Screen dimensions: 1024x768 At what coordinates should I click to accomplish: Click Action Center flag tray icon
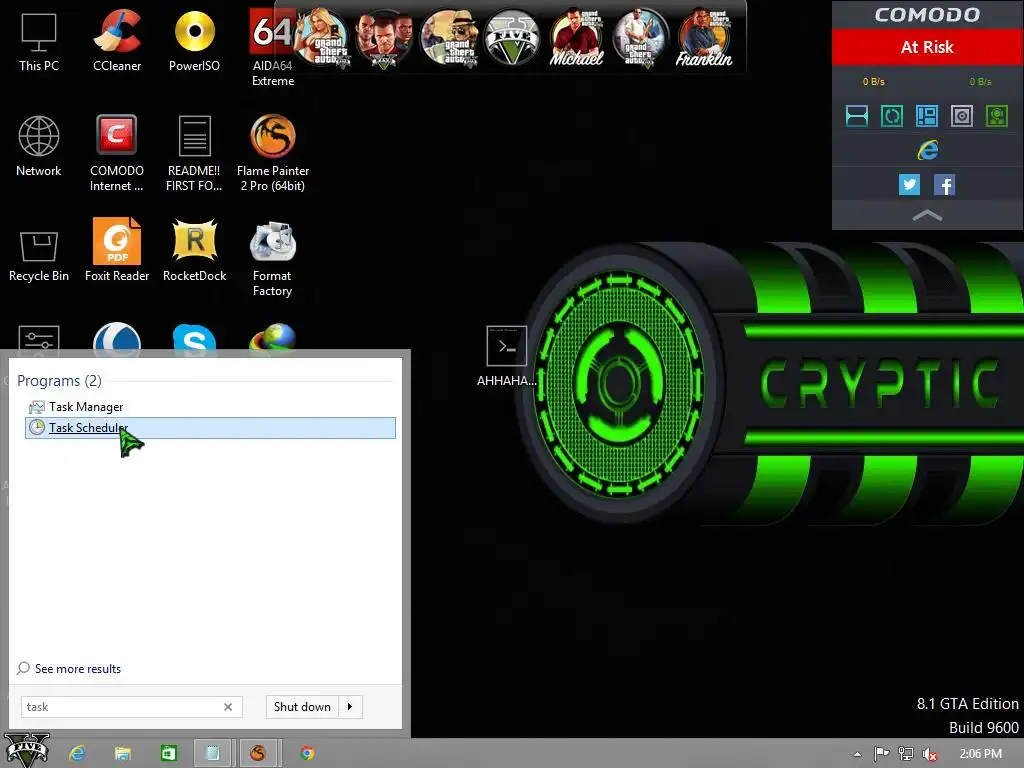click(x=882, y=754)
